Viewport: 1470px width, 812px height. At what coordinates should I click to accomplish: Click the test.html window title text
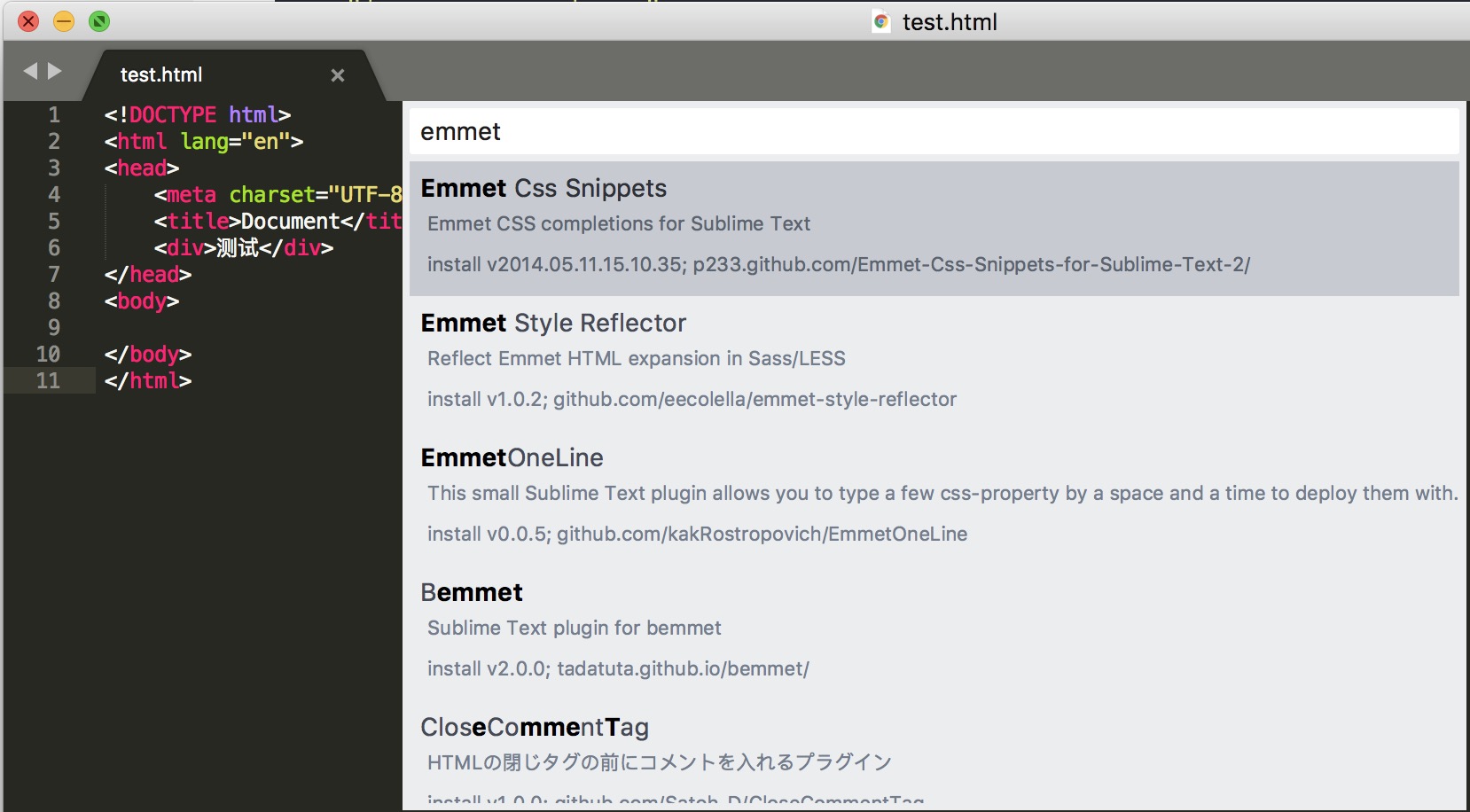pos(950,22)
